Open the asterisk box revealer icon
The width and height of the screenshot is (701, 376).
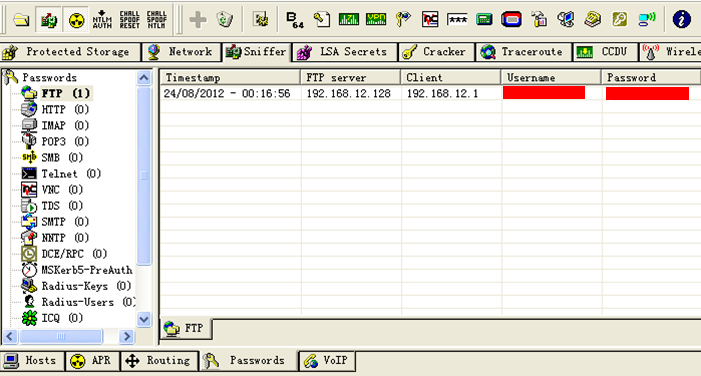[457, 19]
